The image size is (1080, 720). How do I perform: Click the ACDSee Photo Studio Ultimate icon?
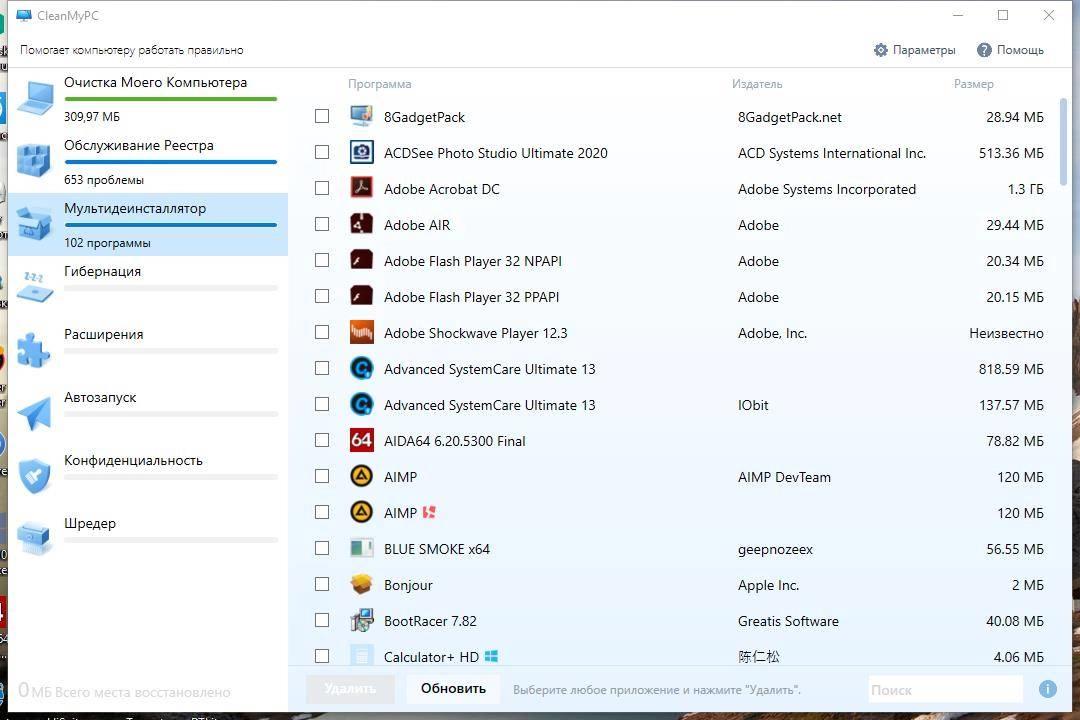tap(362, 152)
